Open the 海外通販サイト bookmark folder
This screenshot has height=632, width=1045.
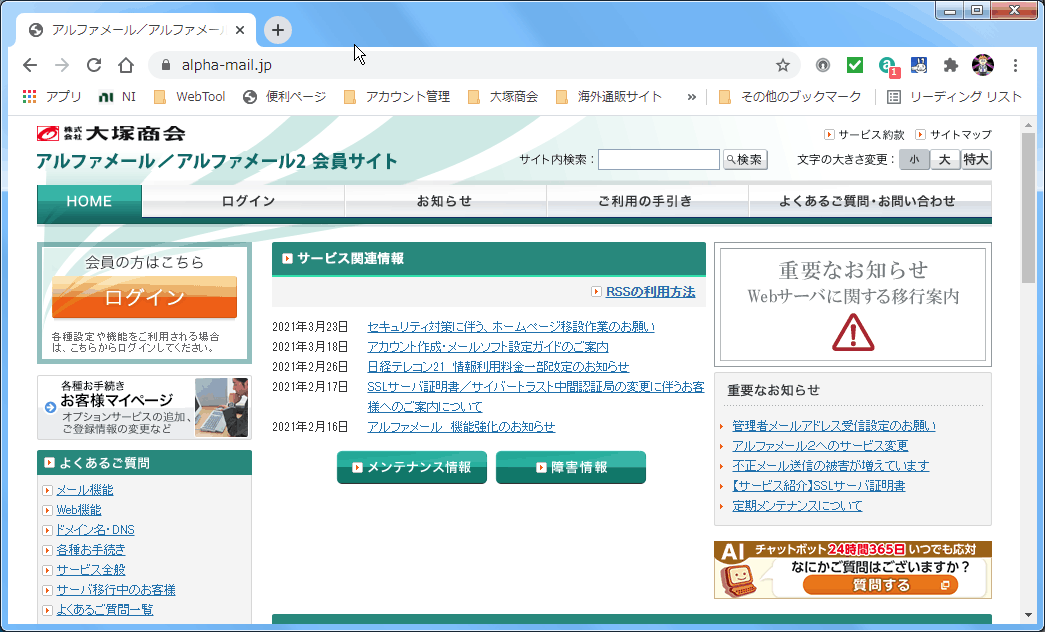[608, 97]
